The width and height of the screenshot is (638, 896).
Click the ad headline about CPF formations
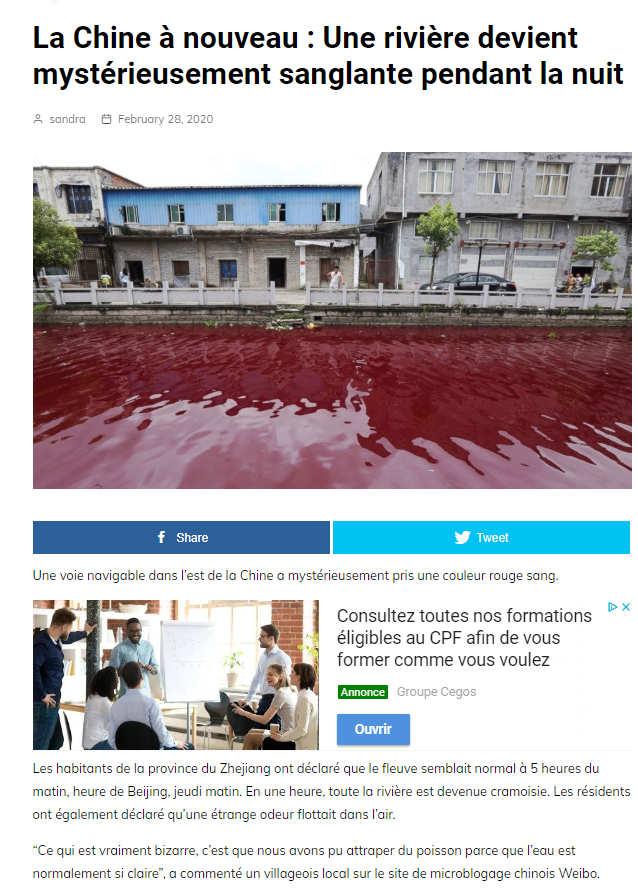[x=464, y=638]
